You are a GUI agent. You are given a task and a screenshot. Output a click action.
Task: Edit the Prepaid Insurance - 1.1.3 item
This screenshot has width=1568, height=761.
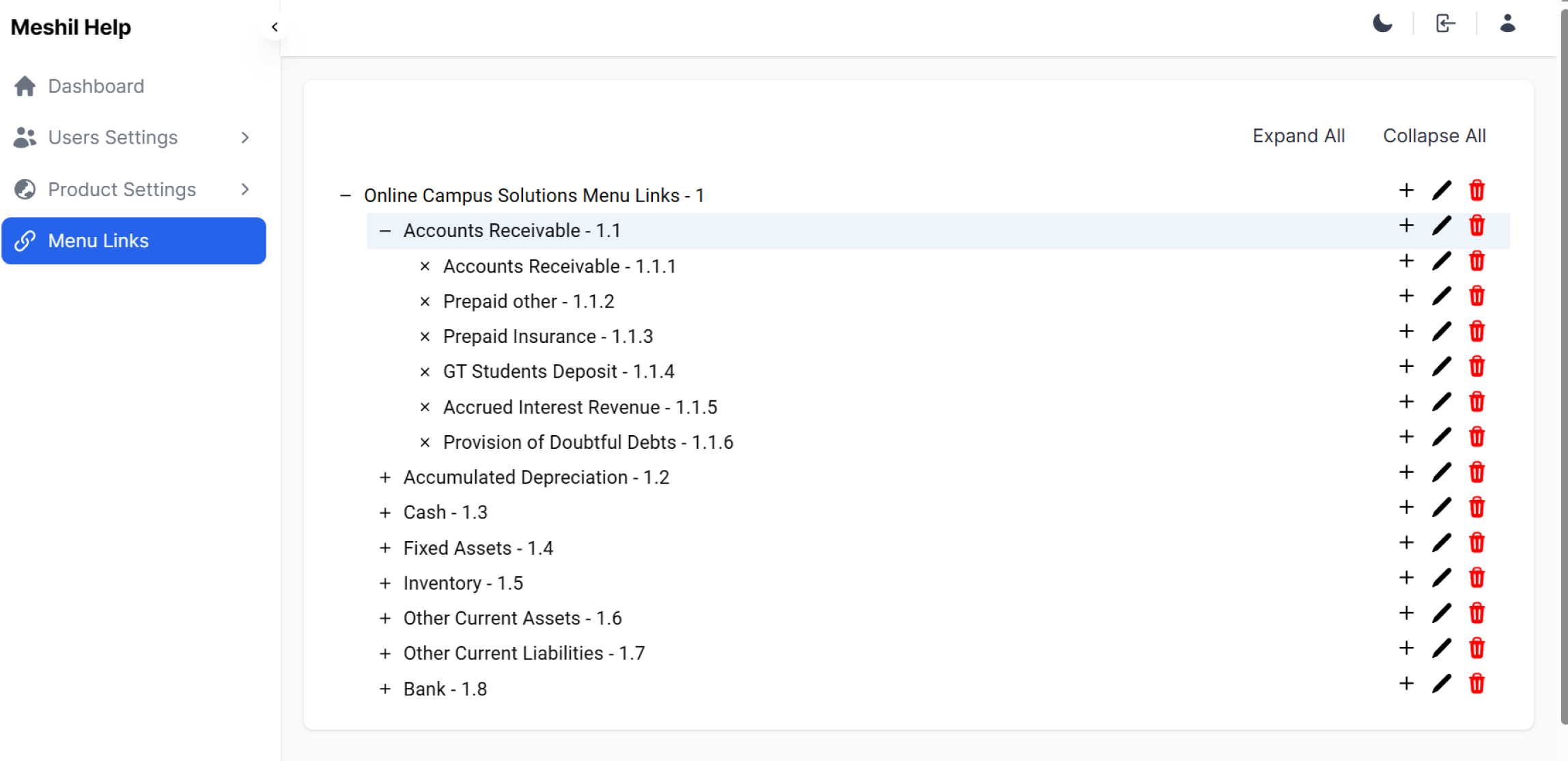(x=1441, y=331)
